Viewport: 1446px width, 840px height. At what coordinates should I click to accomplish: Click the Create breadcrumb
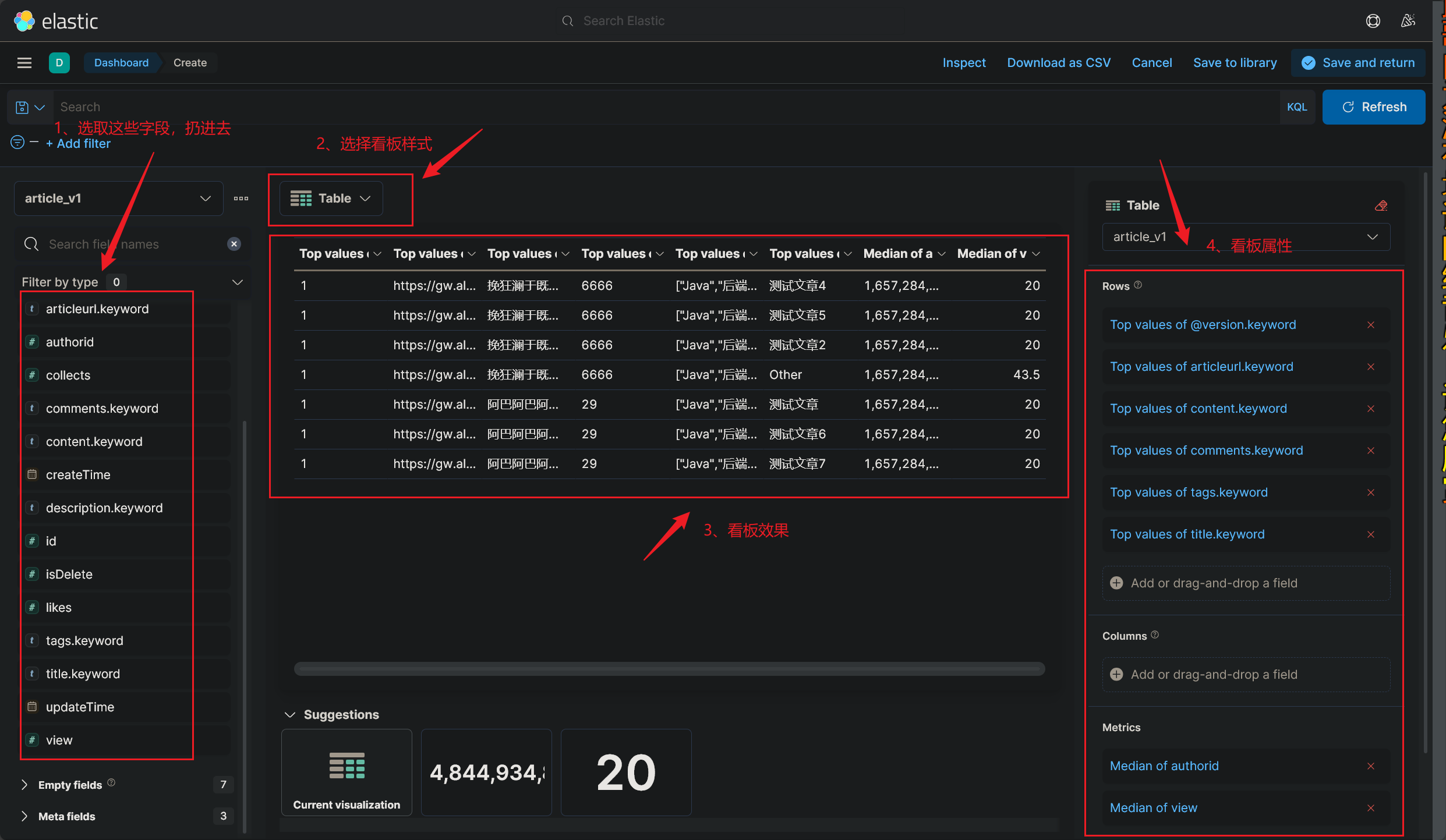coord(190,63)
